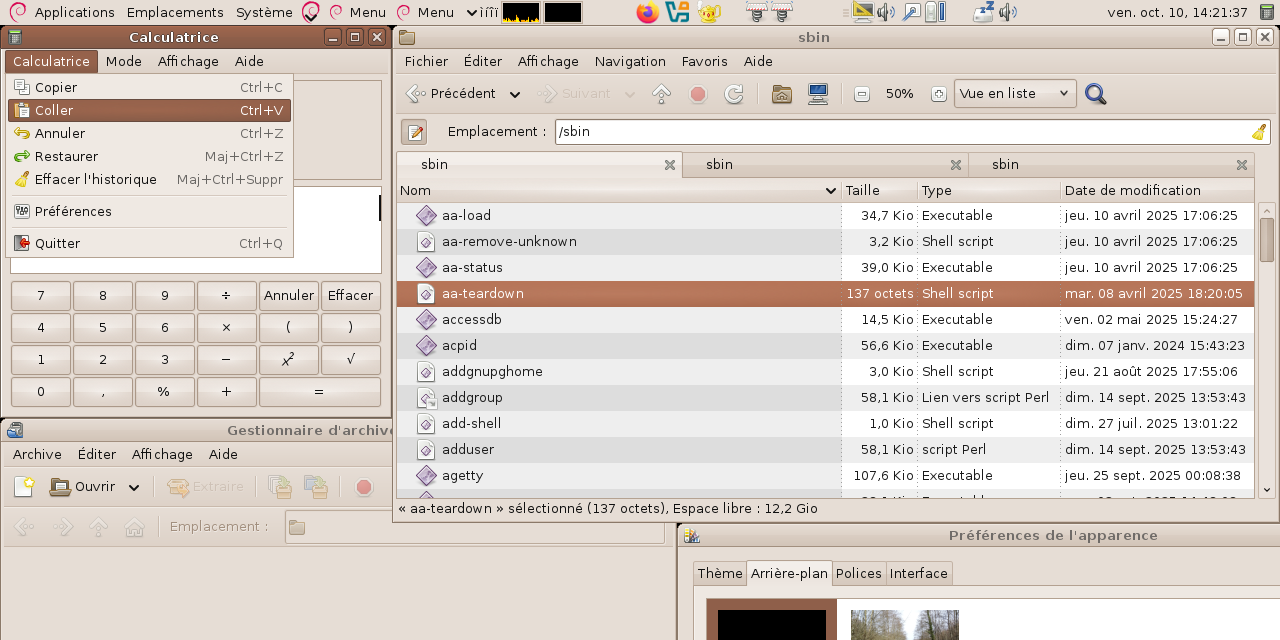1280x640 pixels.
Task: Open the Computer location icon
Action: point(818,94)
